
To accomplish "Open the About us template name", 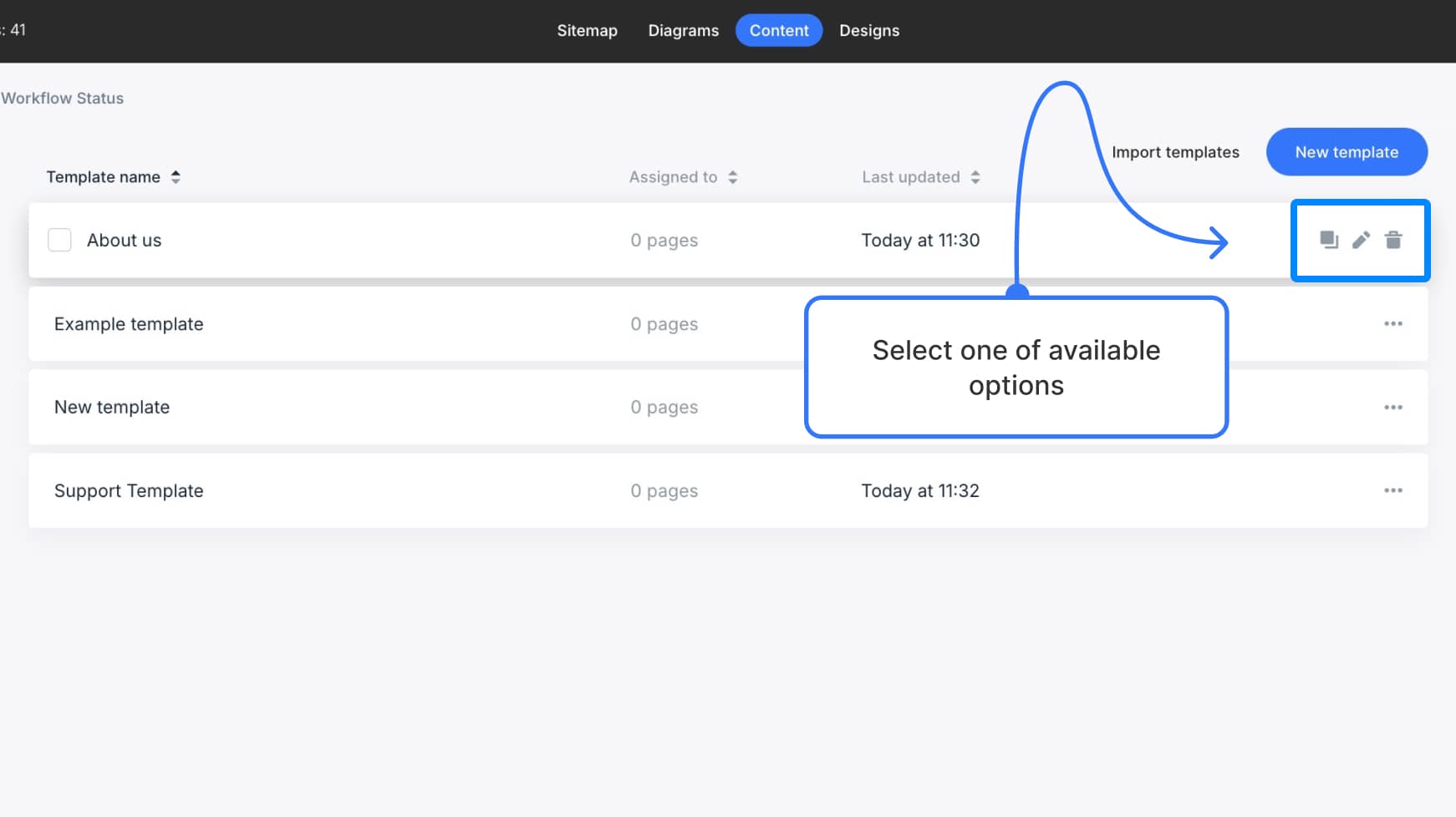I will pyautogui.click(x=124, y=241).
